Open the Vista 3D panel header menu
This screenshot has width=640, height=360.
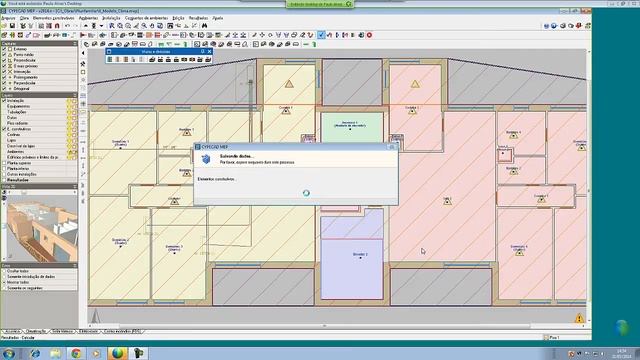75,186
